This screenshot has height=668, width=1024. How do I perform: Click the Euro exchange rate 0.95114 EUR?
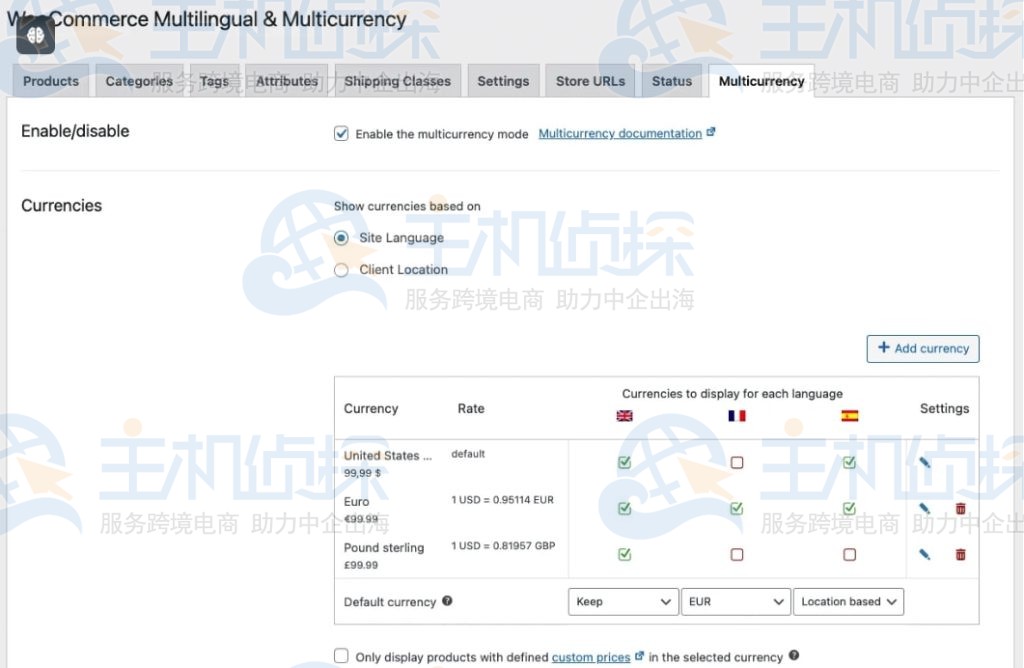click(x=502, y=500)
